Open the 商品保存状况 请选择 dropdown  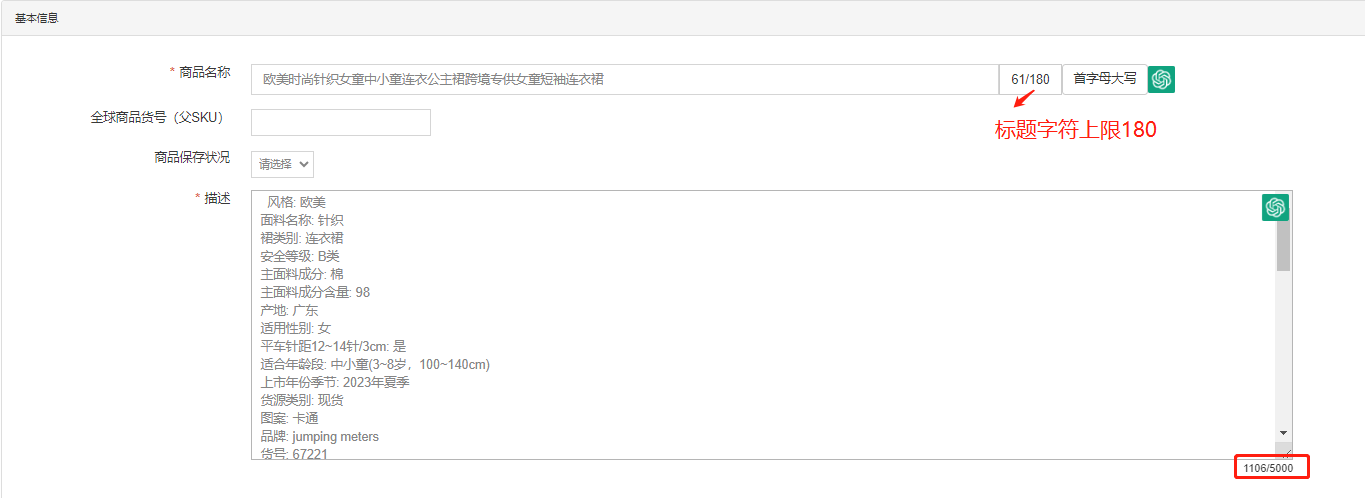pyautogui.click(x=282, y=164)
